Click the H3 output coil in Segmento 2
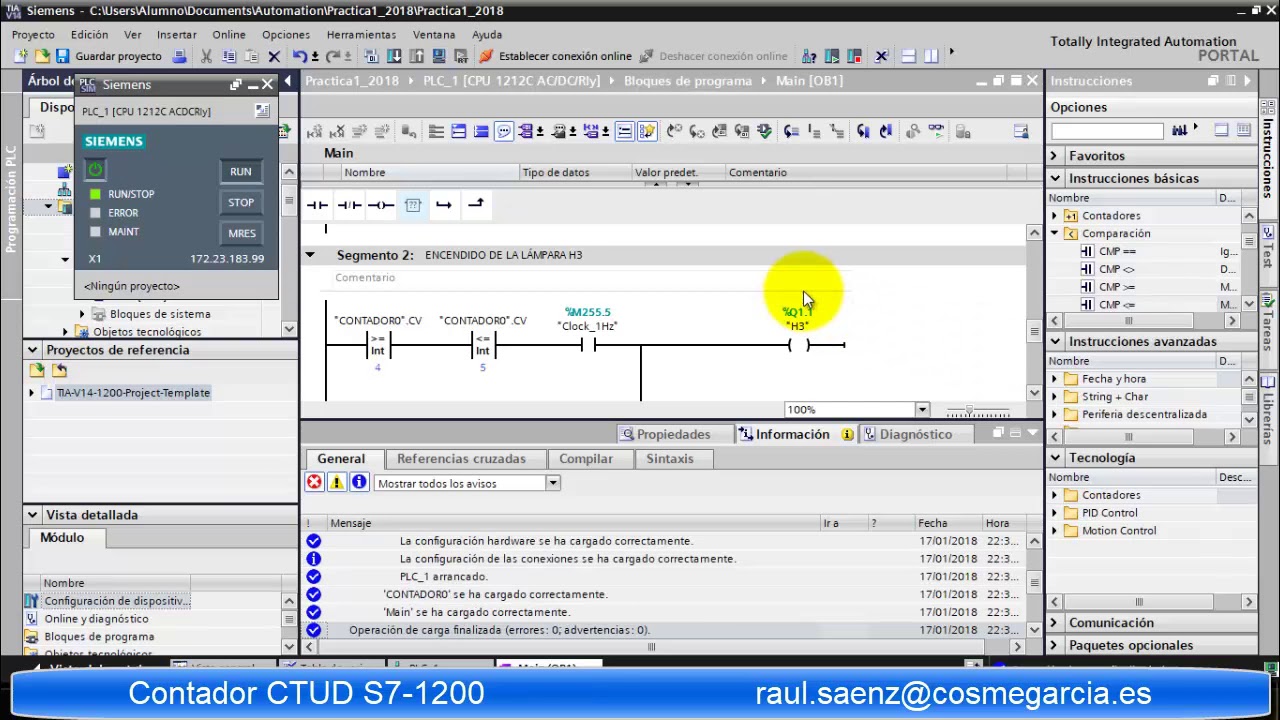 pyautogui.click(x=798, y=345)
